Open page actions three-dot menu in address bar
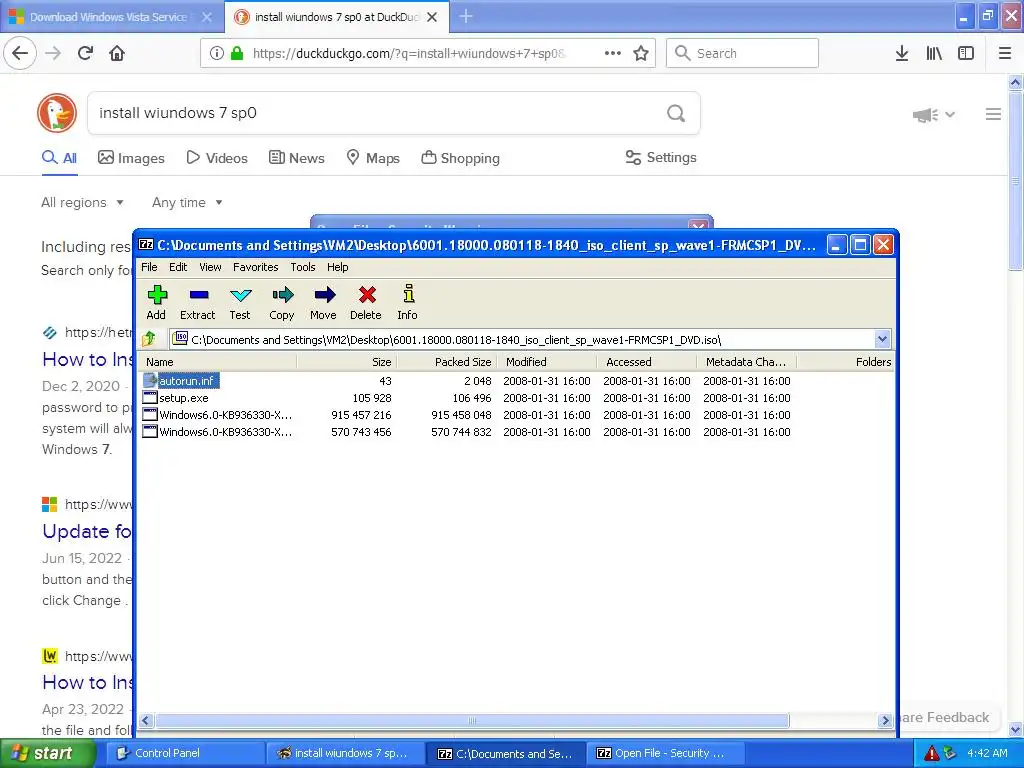This screenshot has height=768, width=1024. tap(613, 53)
